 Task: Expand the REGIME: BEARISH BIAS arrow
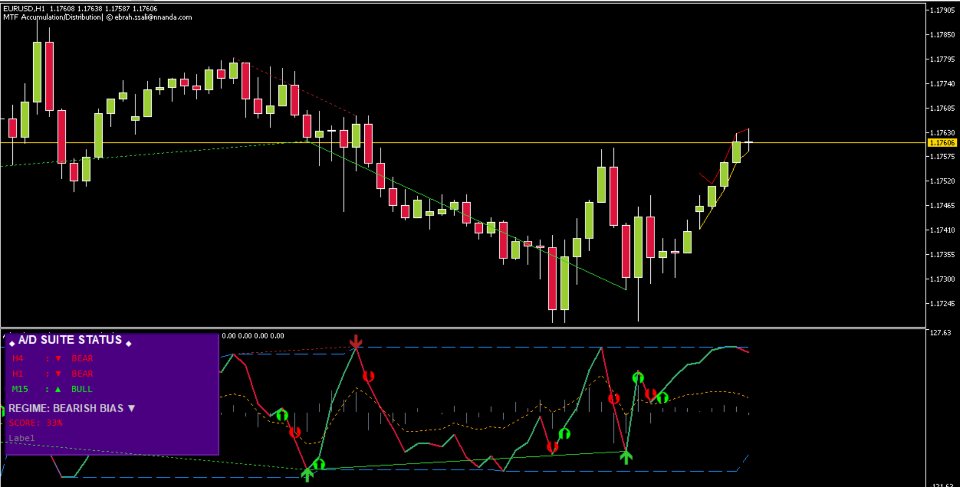pos(131,408)
